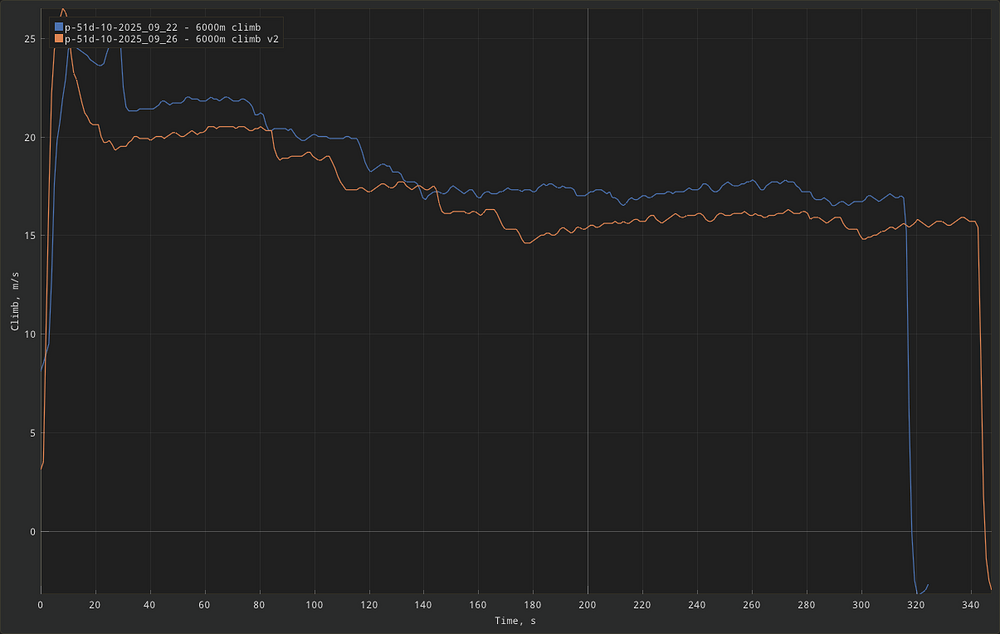Click the Y-axis tick label 15
The height and width of the screenshot is (634, 1000).
coord(30,236)
